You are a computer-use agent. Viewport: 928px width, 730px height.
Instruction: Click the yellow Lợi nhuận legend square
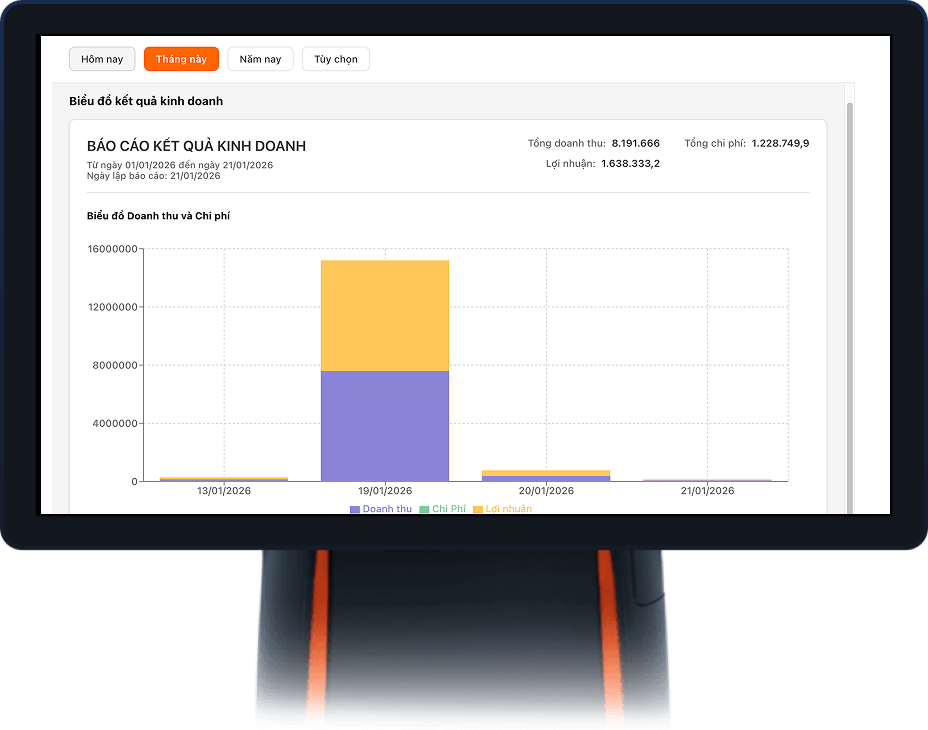pos(478,510)
